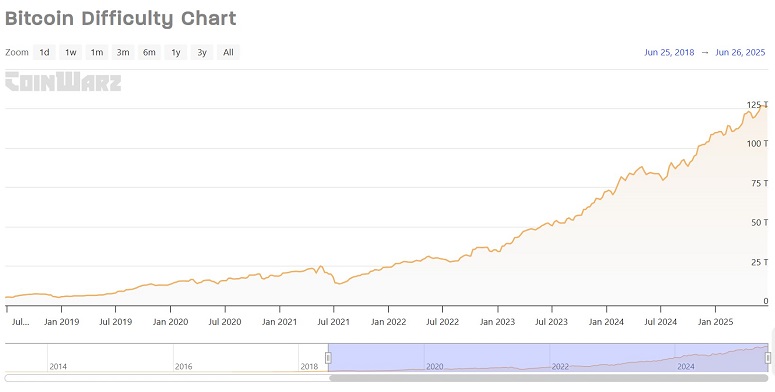Click the empty scrollbar track on the left

(167, 378)
